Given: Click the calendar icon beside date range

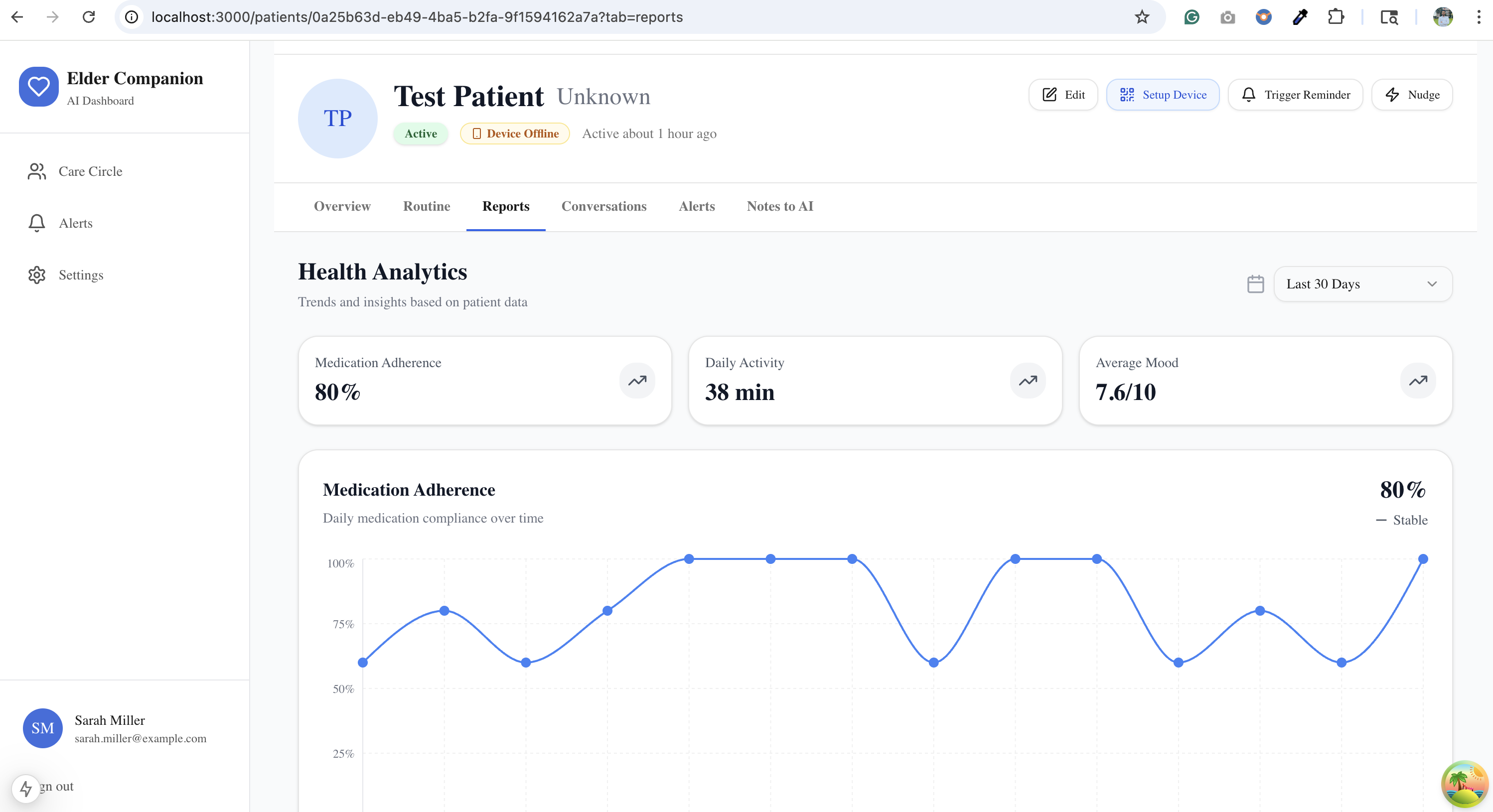Looking at the screenshot, I should 1255,284.
